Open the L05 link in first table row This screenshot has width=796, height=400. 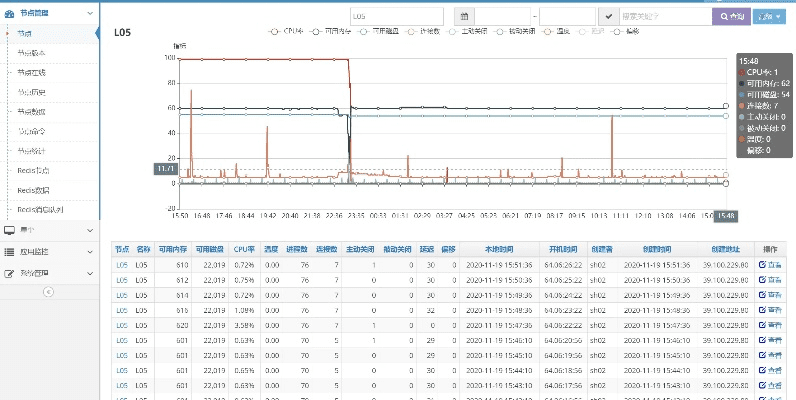(x=121, y=265)
